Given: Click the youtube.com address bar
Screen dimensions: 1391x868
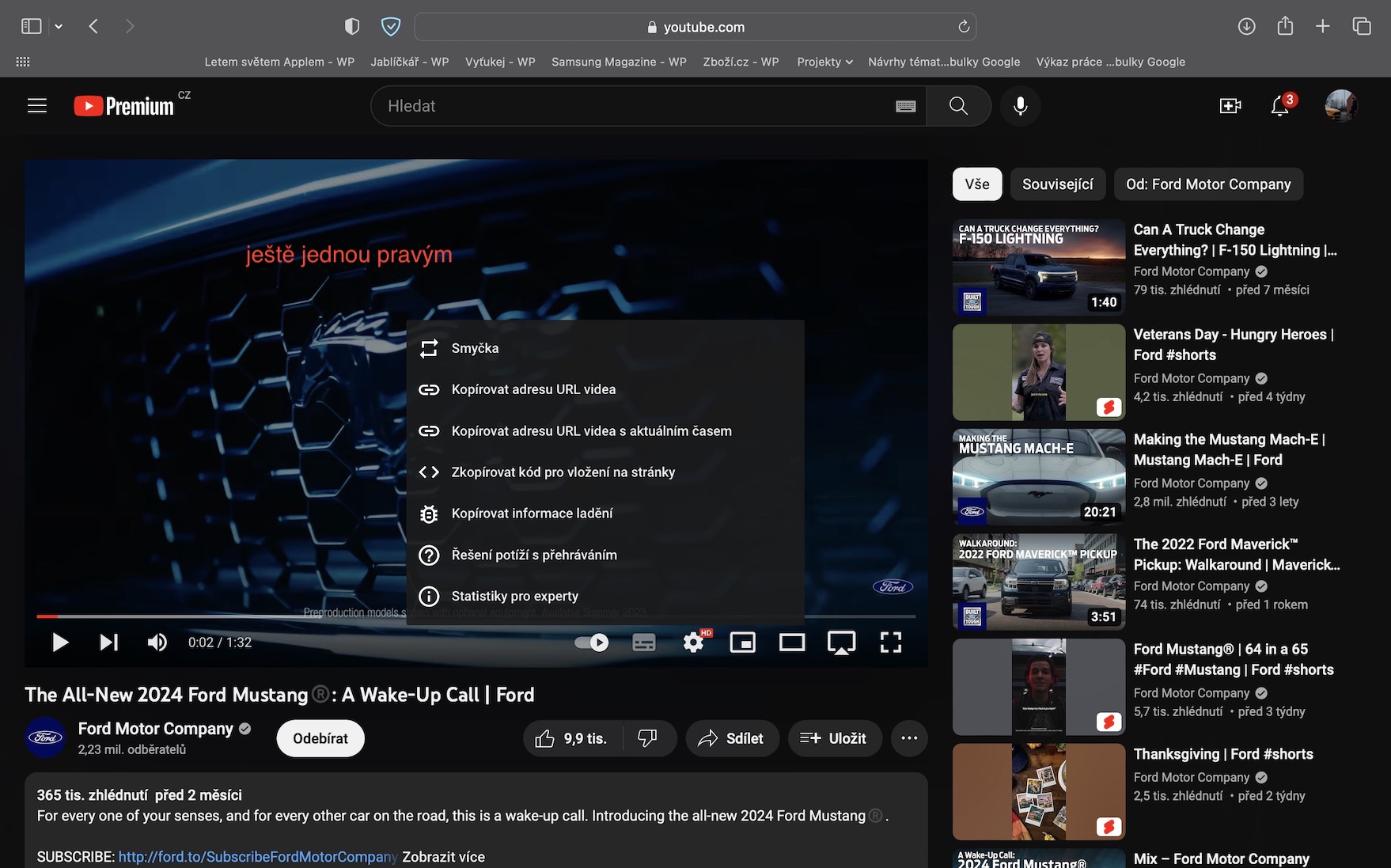Looking at the screenshot, I should click(695, 27).
